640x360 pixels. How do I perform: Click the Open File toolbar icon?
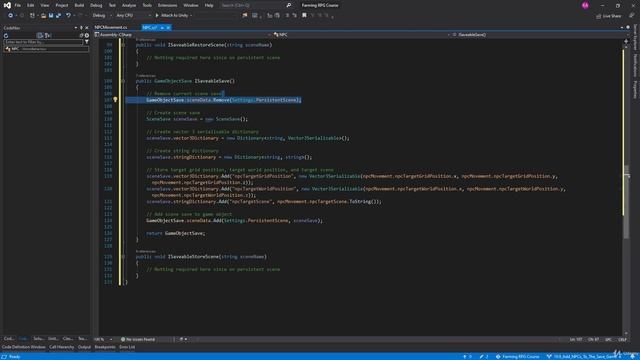(43, 16)
